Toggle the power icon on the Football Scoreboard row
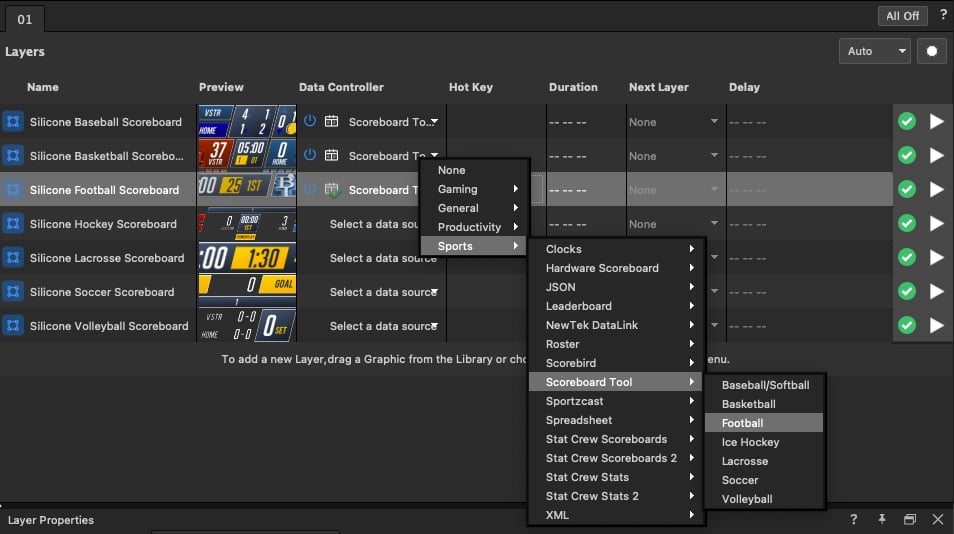This screenshot has width=954, height=534. coord(310,189)
